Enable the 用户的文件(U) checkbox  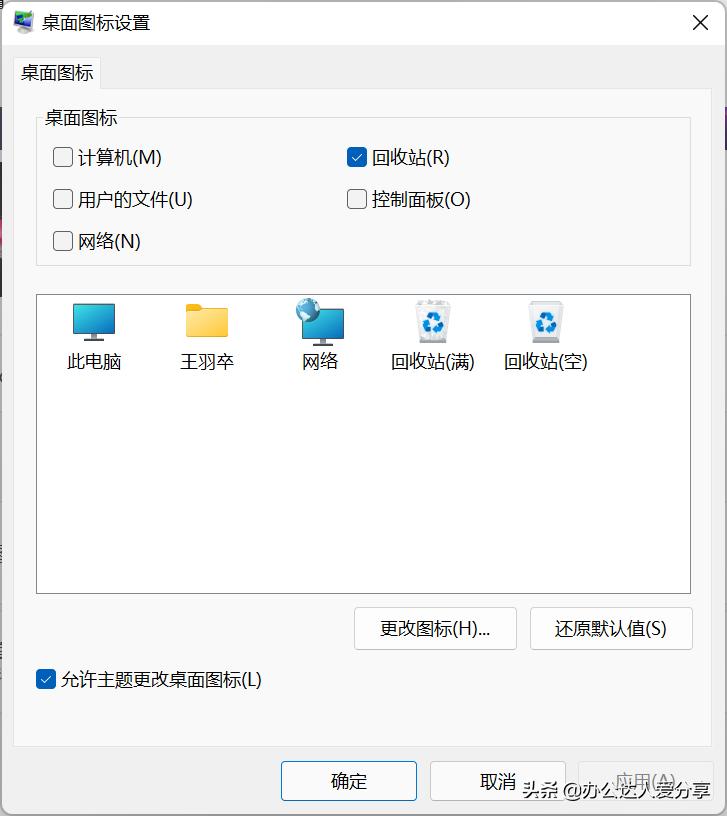point(62,199)
